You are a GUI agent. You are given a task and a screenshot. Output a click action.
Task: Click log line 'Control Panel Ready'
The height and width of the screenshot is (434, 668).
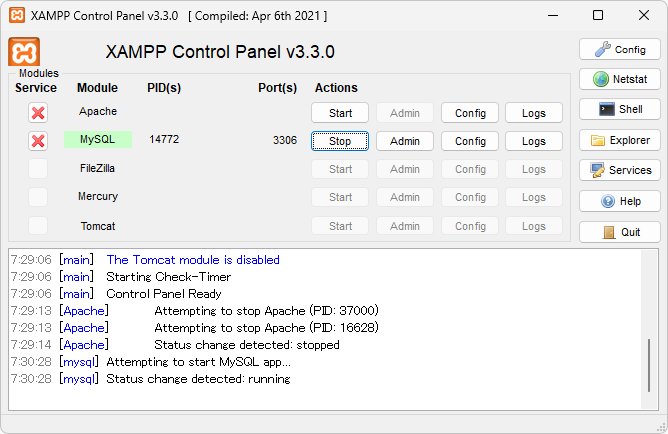pos(164,294)
